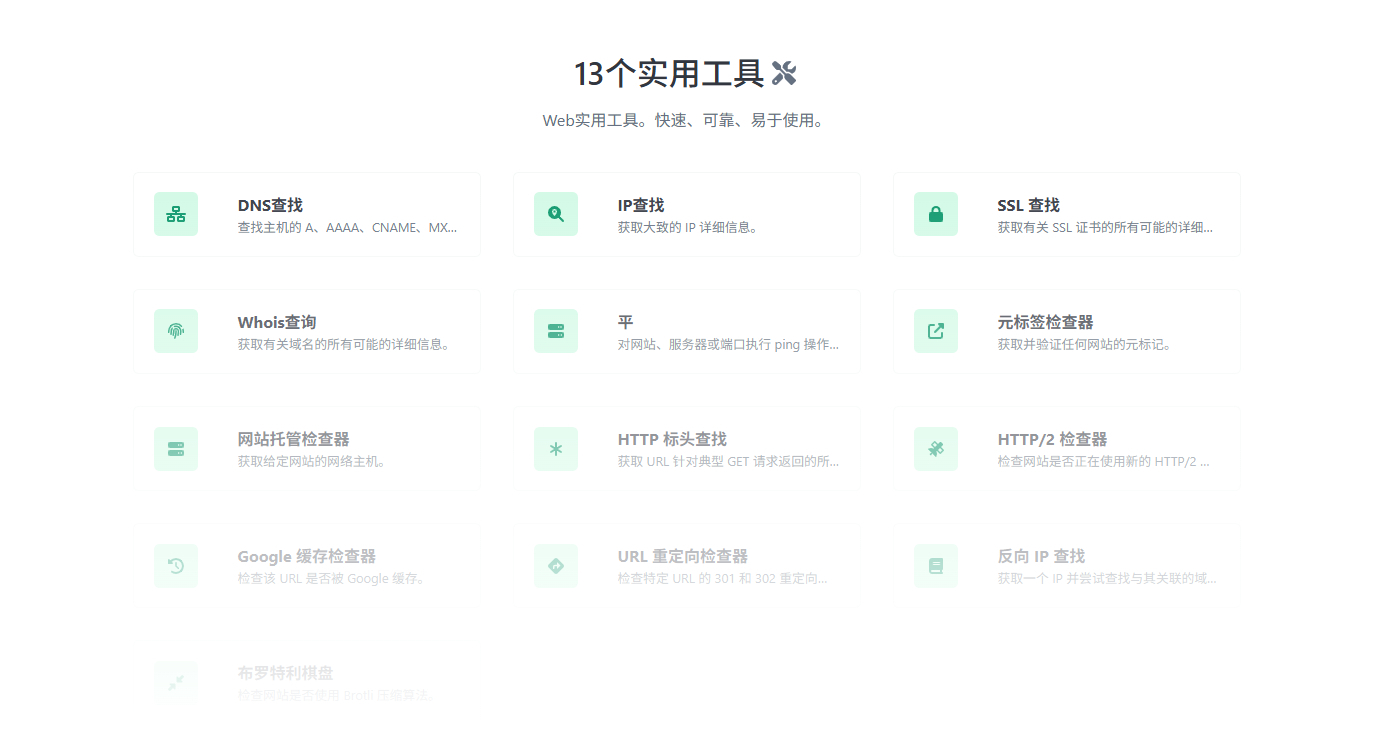This screenshot has height=756, width=1379.
Task: Open the 平 ping tool title
Action: (x=626, y=322)
